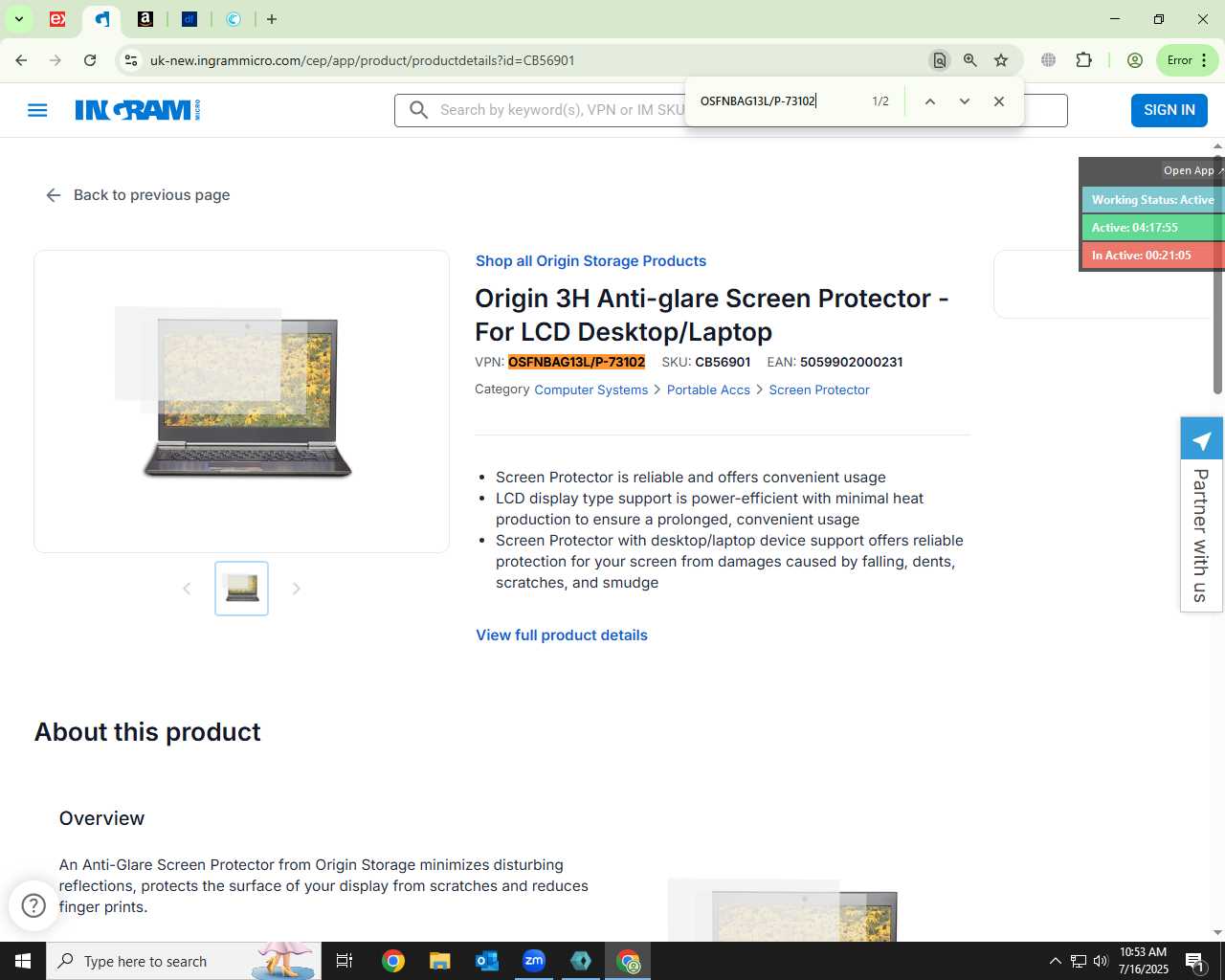Click the browser back arrow
The height and width of the screenshot is (980, 1225).
[x=21, y=60]
